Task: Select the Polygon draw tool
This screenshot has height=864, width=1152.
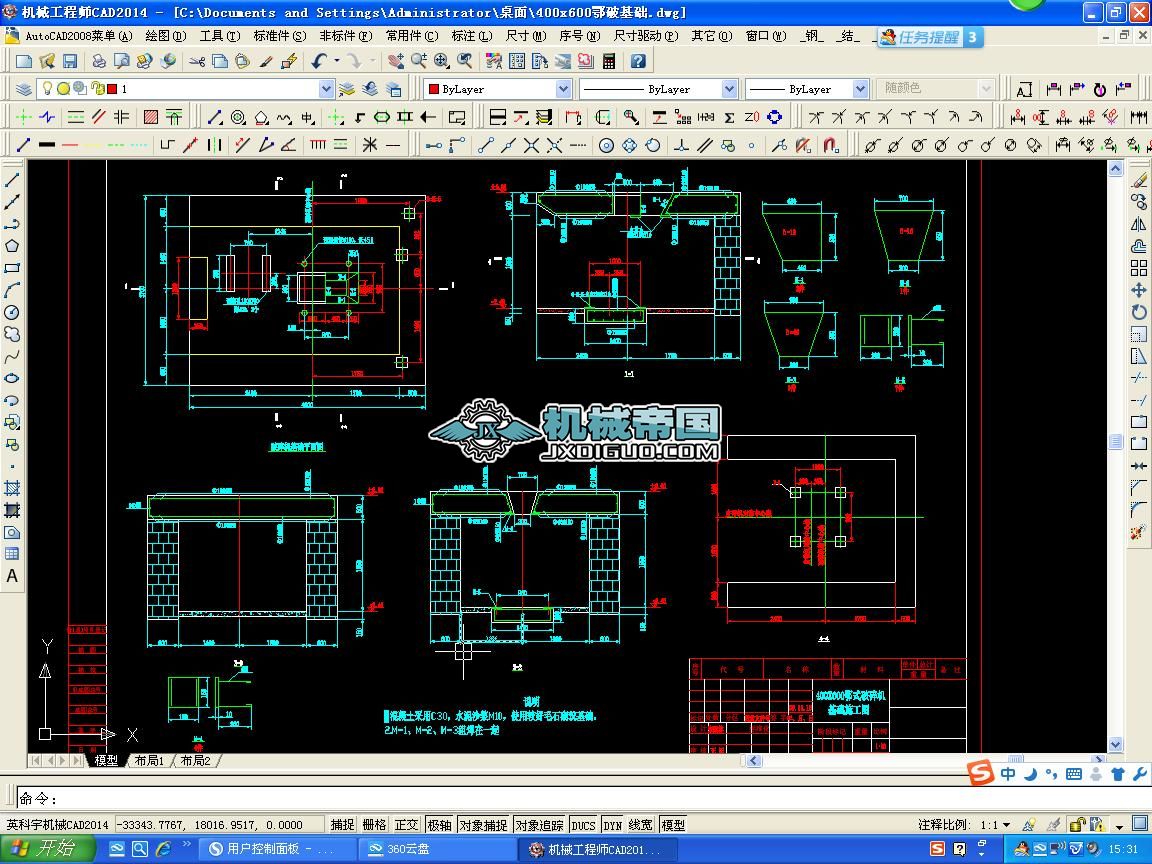Action: click(x=12, y=246)
